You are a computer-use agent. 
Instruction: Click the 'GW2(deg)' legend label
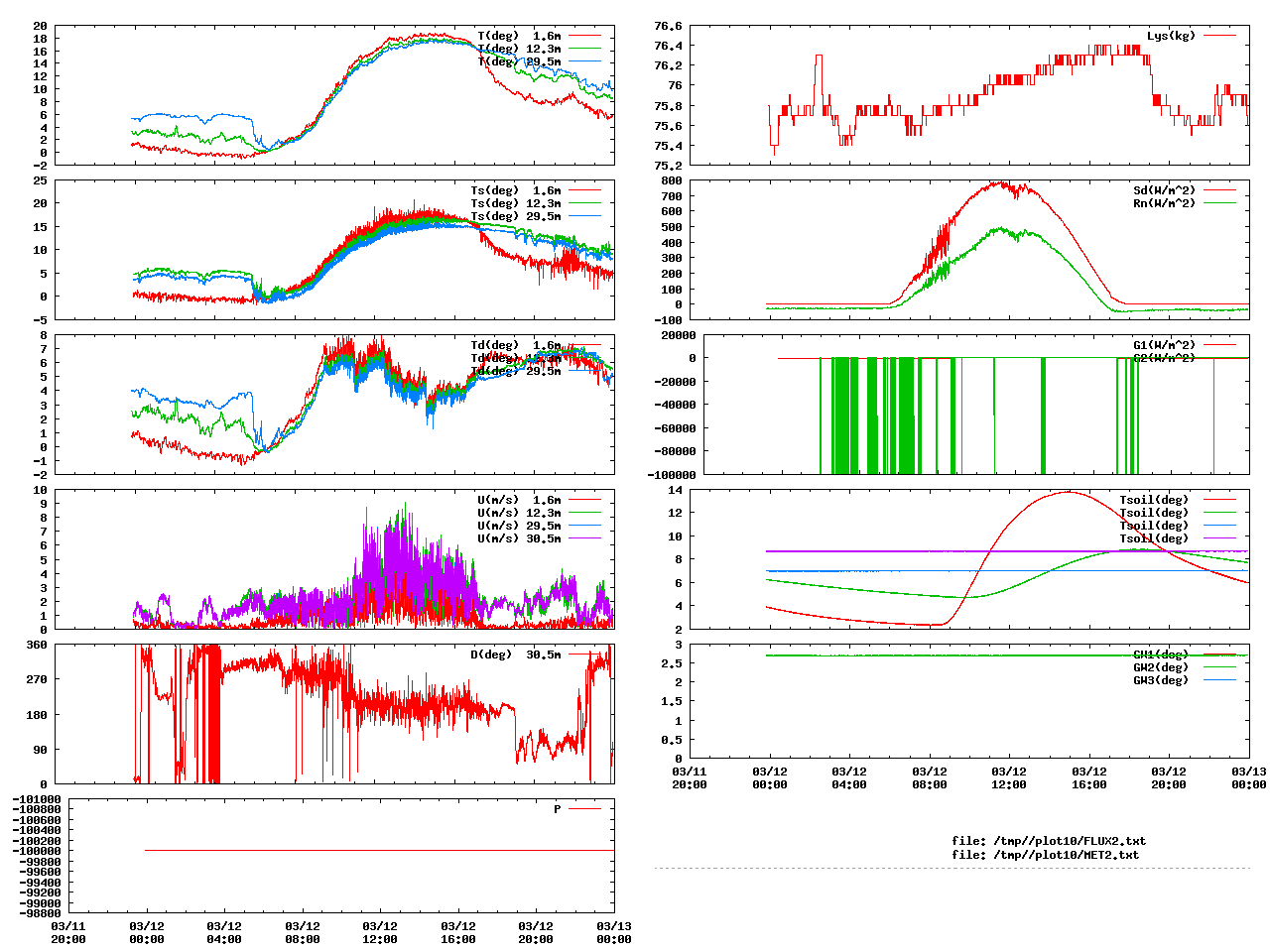click(1160, 667)
